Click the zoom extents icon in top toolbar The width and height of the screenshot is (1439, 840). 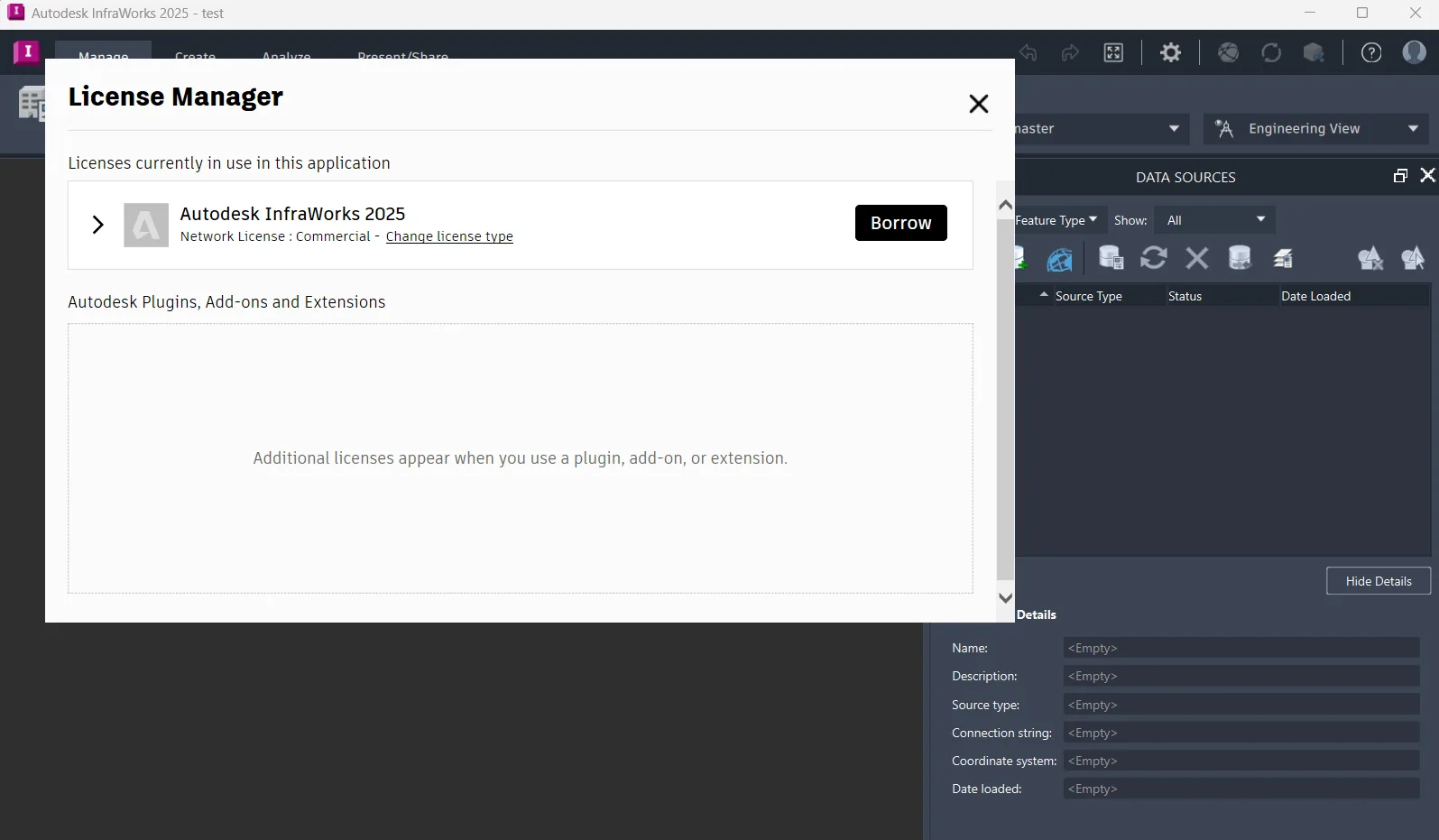[1114, 52]
